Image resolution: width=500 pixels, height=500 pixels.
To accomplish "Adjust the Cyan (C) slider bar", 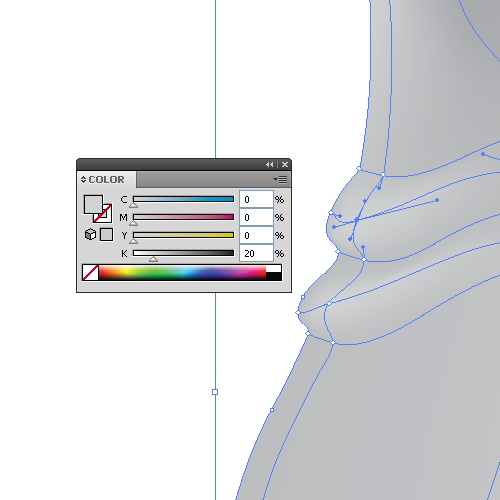I will [x=183, y=199].
